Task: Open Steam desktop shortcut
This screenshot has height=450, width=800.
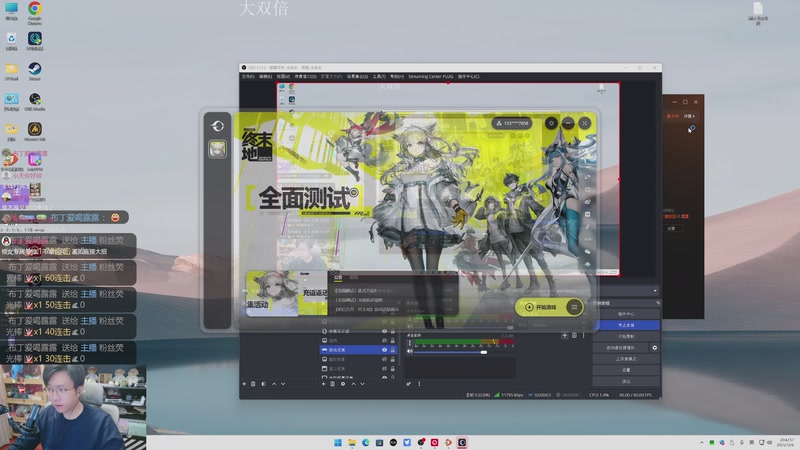Action: tap(35, 71)
